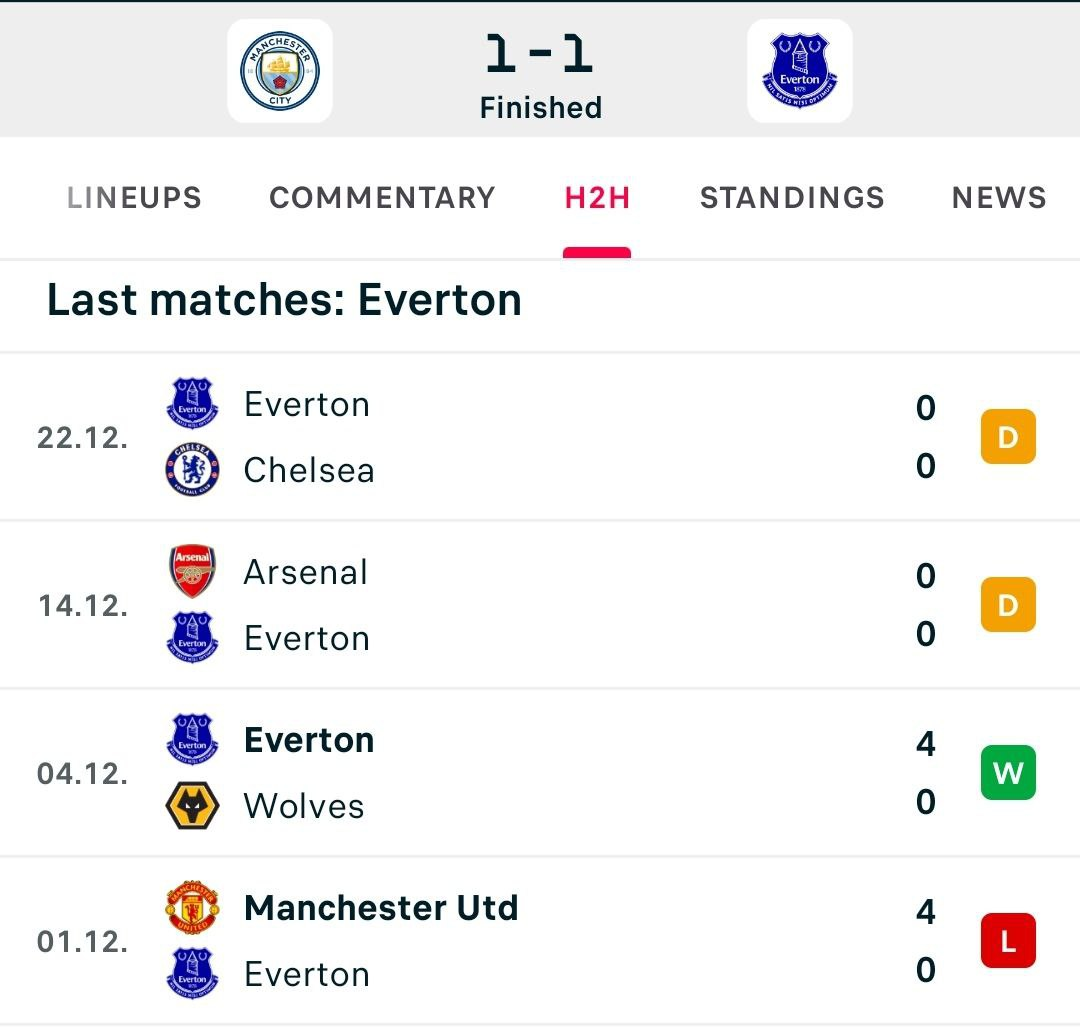
Task: Select the H2H tab
Action: (x=597, y=198)
